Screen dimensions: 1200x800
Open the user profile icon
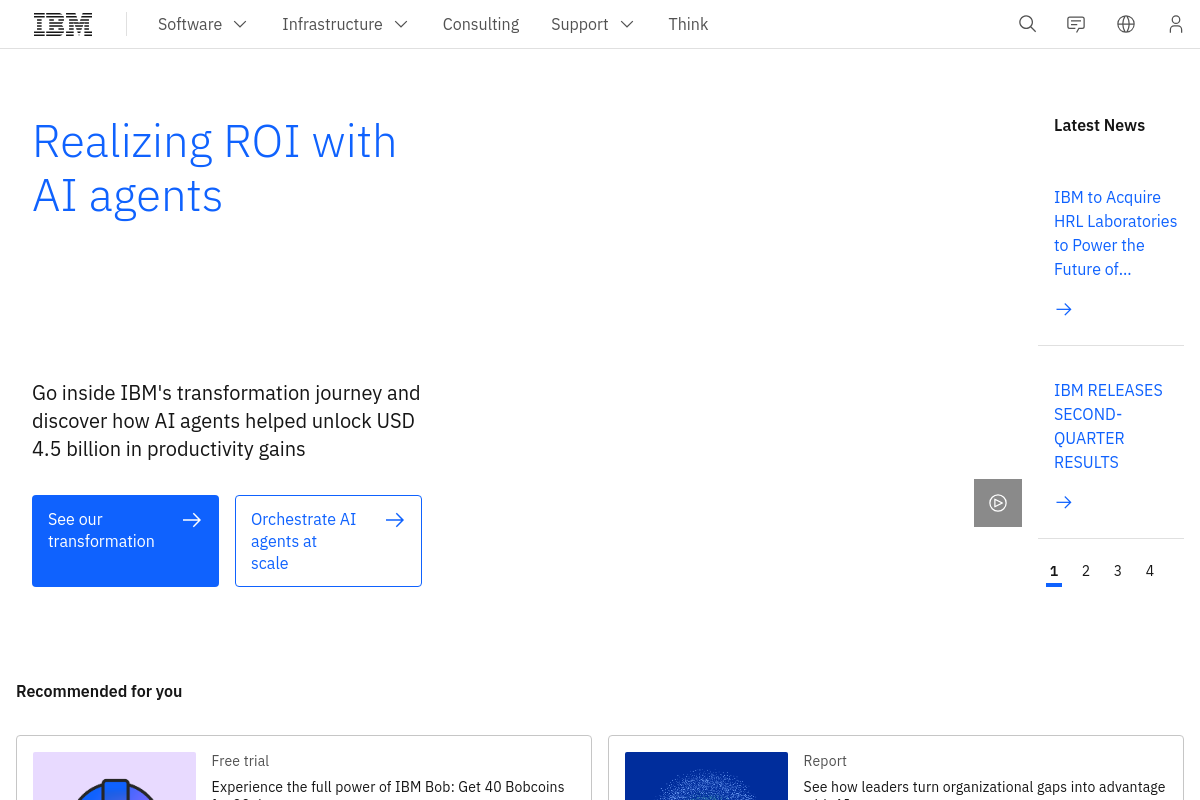1176,24
